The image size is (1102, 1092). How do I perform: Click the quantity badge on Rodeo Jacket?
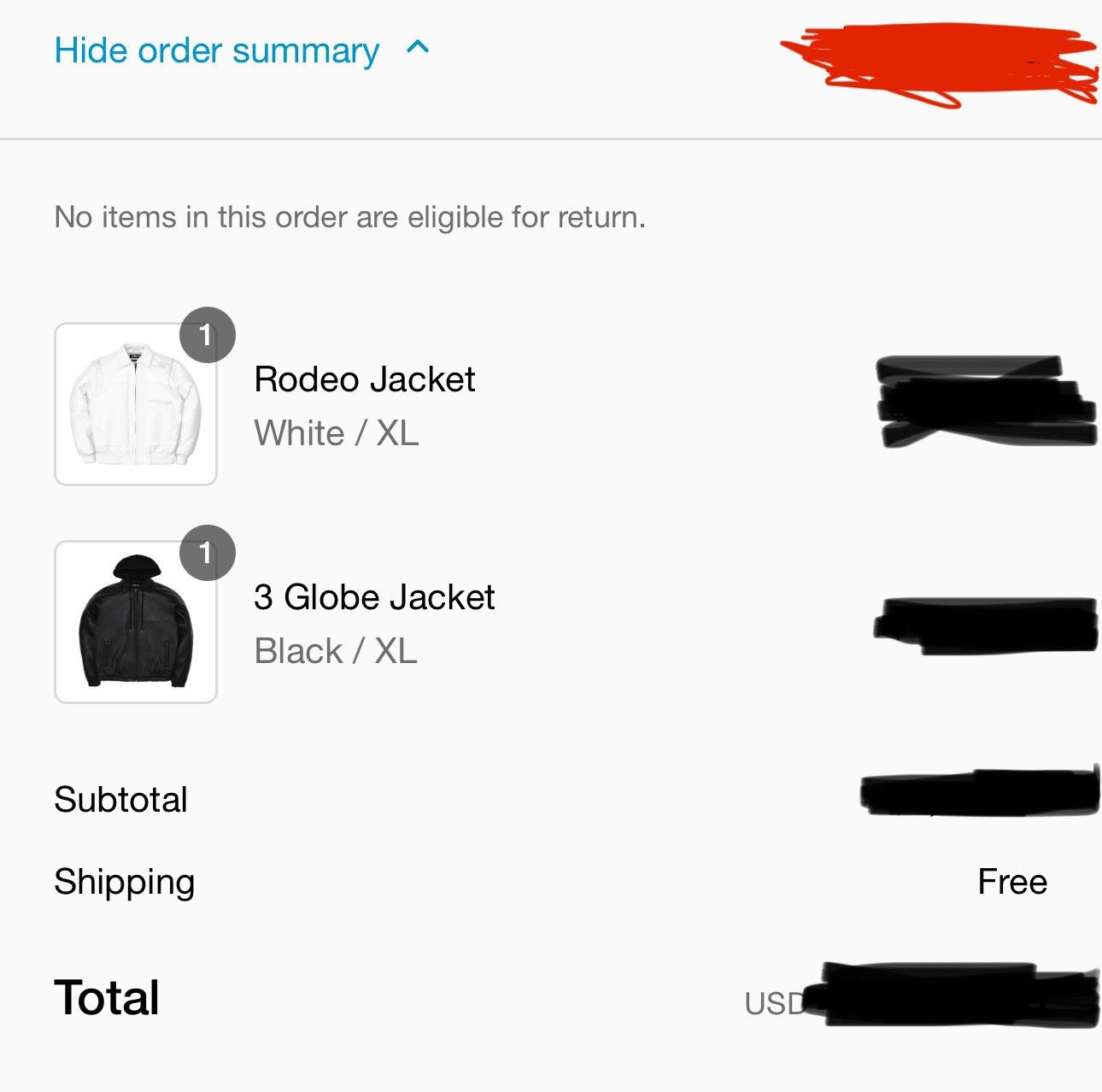click(207, 335)
